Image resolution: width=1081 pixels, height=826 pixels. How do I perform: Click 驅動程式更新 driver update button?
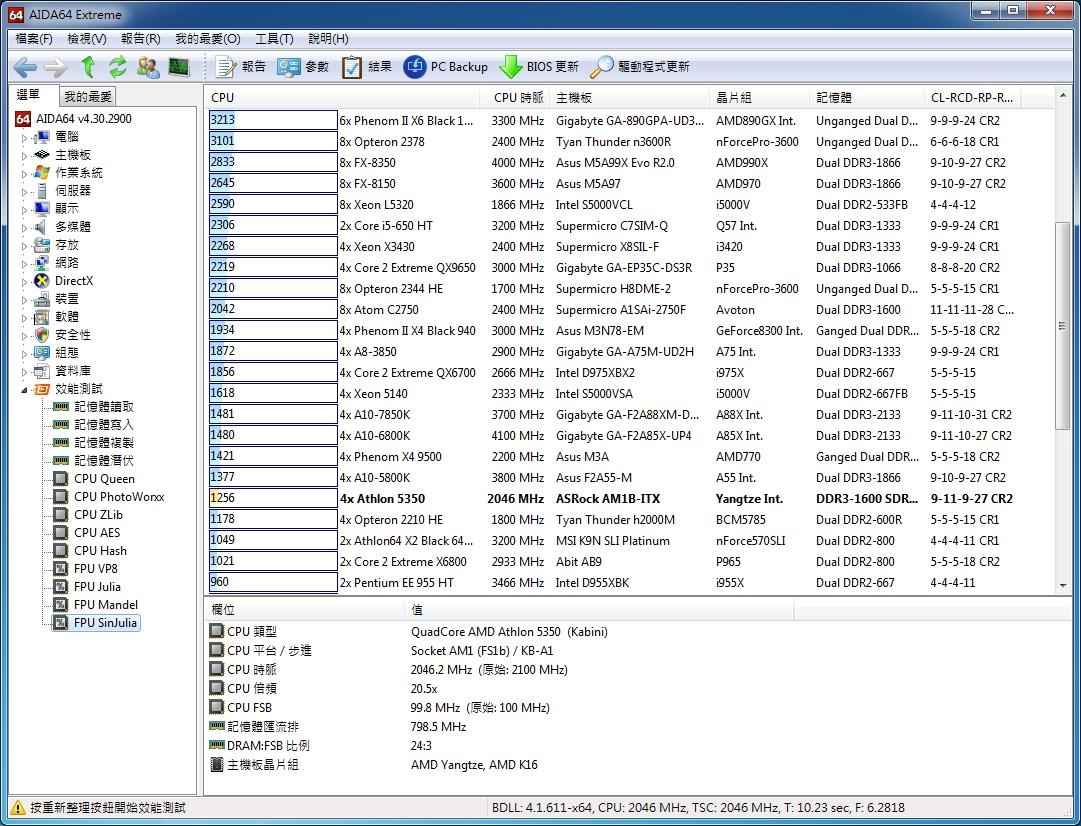coord(640,67)
